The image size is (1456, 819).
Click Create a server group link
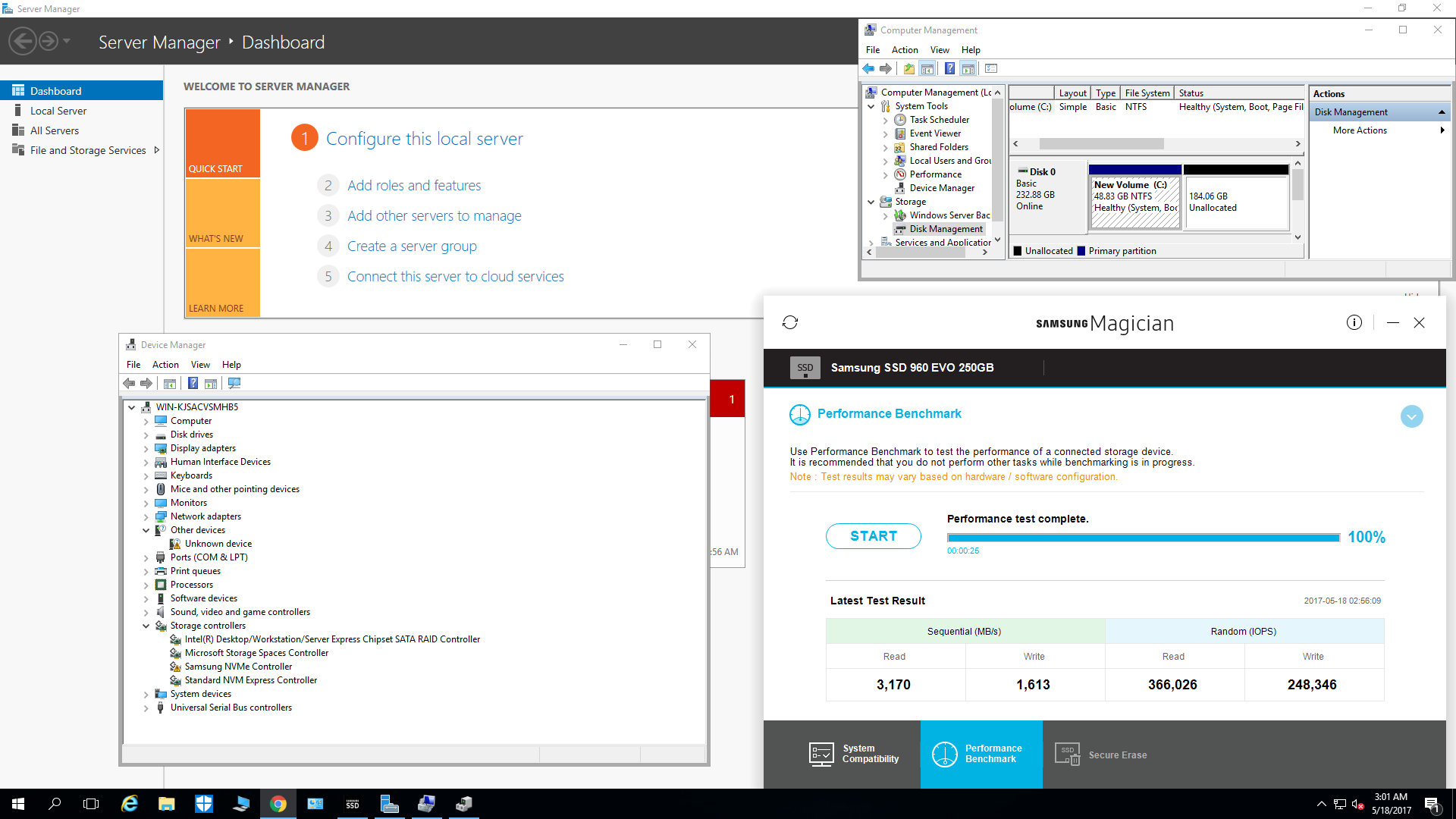[412, 246]
